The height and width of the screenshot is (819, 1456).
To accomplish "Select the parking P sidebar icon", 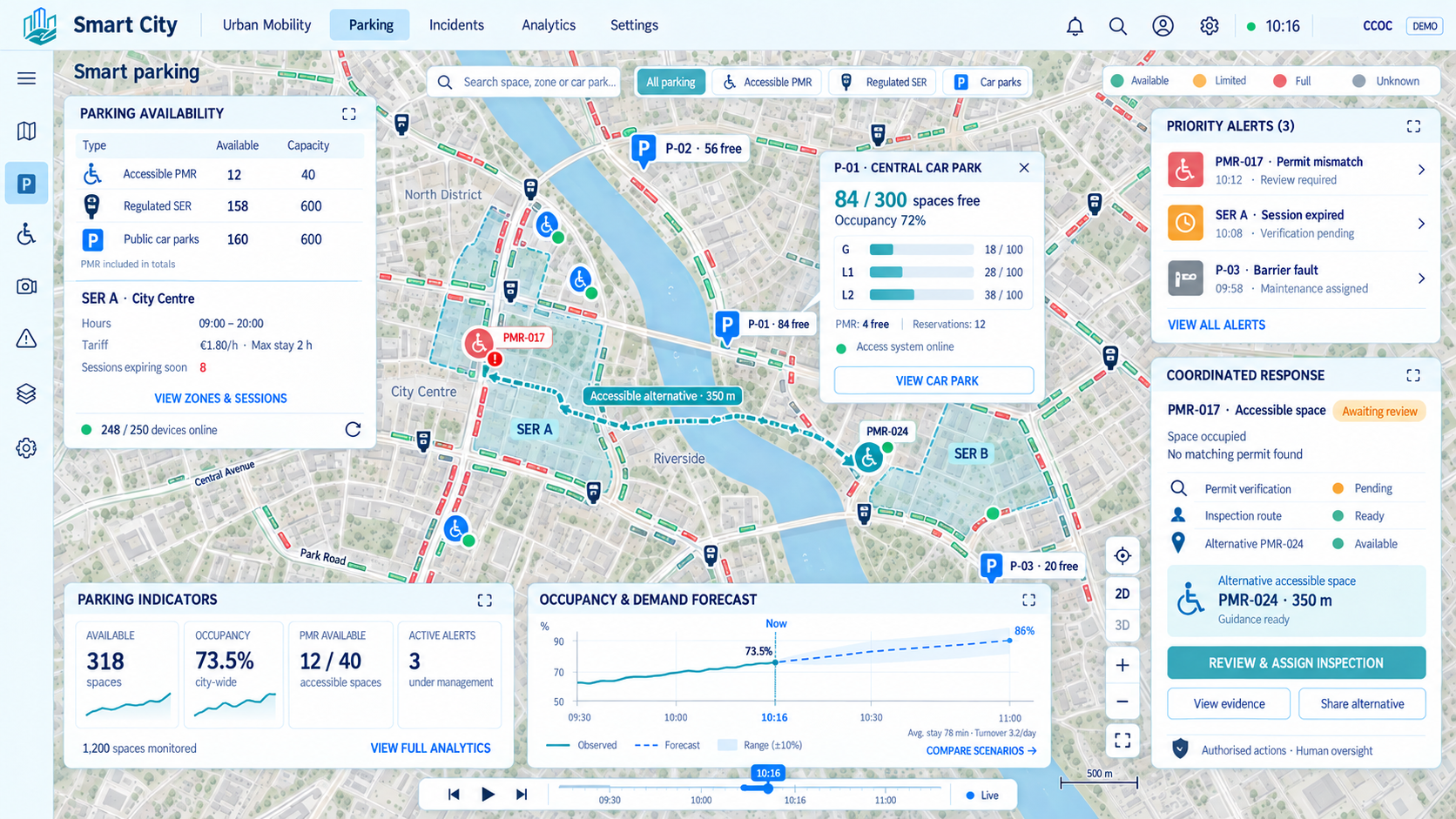I will 27,184.
